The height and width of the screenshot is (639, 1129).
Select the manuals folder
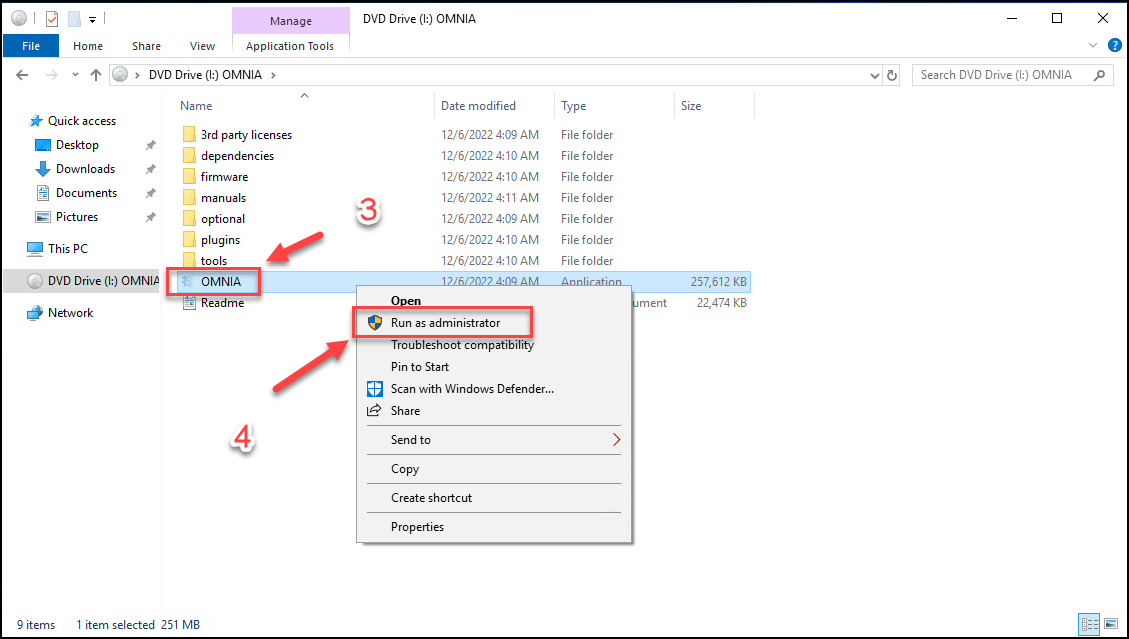(223, 197)
